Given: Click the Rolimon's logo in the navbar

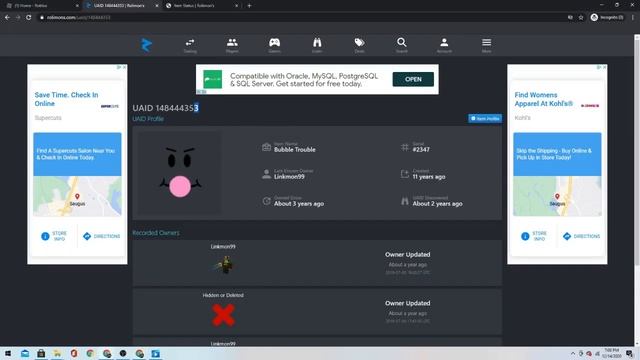Looking at the screenshot, I should (147, 45).
